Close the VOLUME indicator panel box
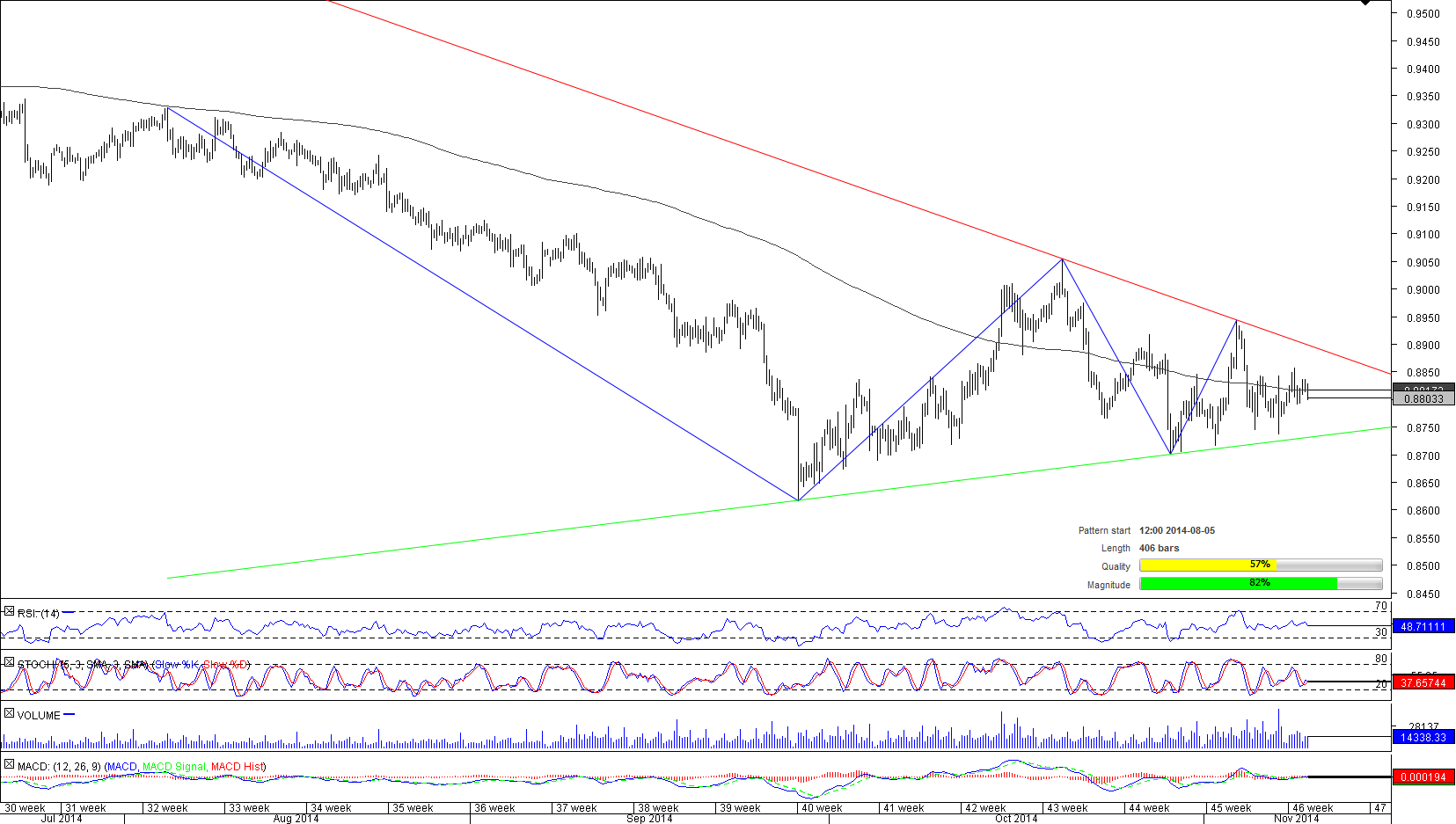Image resolution: width=1456 pixels, height=824 pixels. [9, 713]
